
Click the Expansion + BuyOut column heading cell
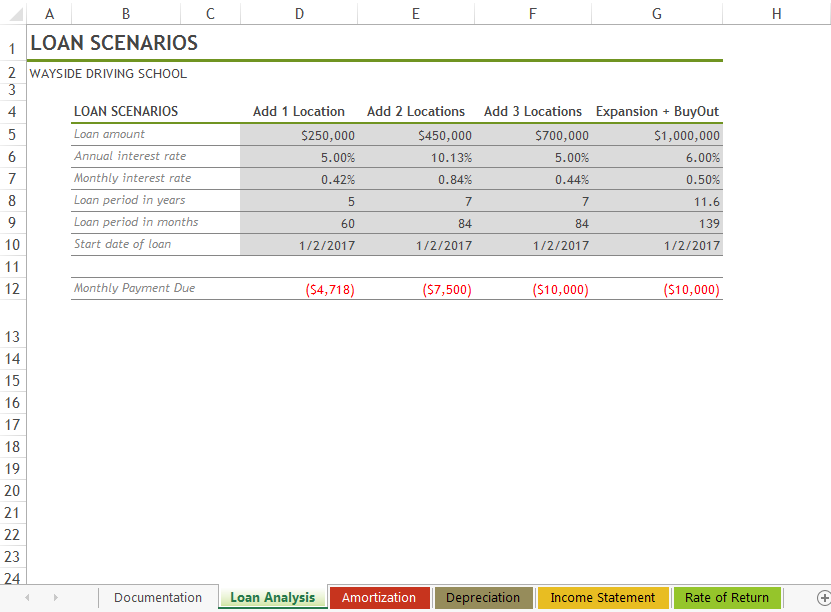(656, 111)
